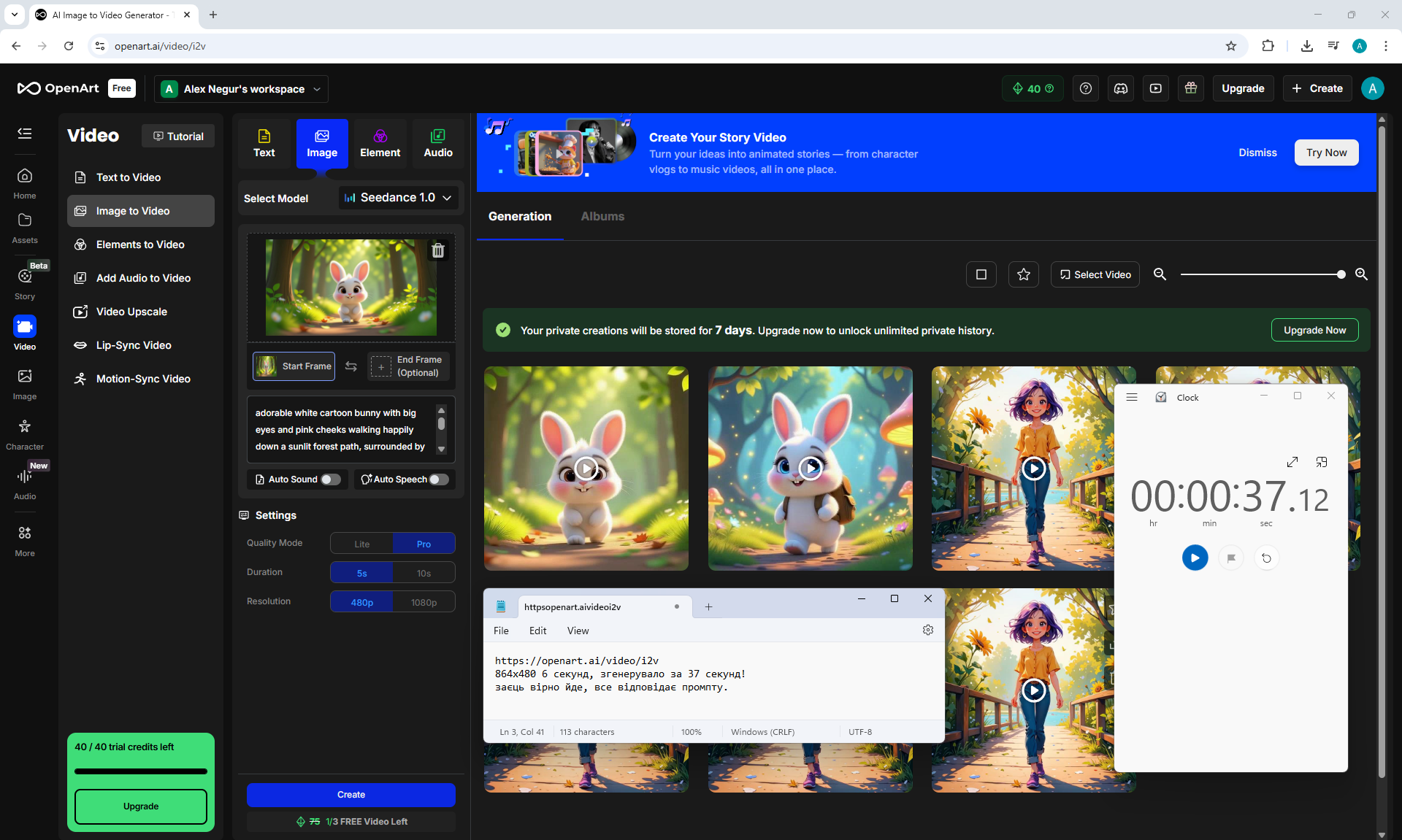Swap start and end frames with the arrows icon
1402x840 pixels.
pyautogui.click(x=351, y=366)
